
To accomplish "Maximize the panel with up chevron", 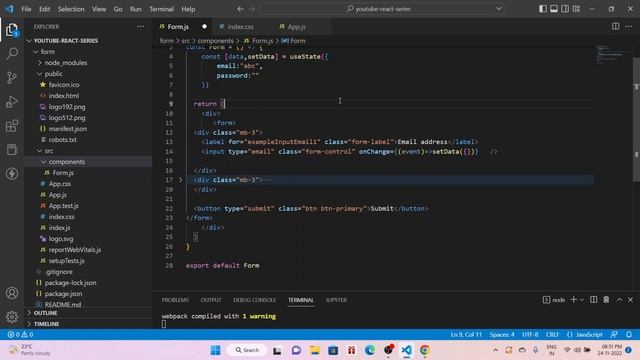I will click(x=619, y=300).
